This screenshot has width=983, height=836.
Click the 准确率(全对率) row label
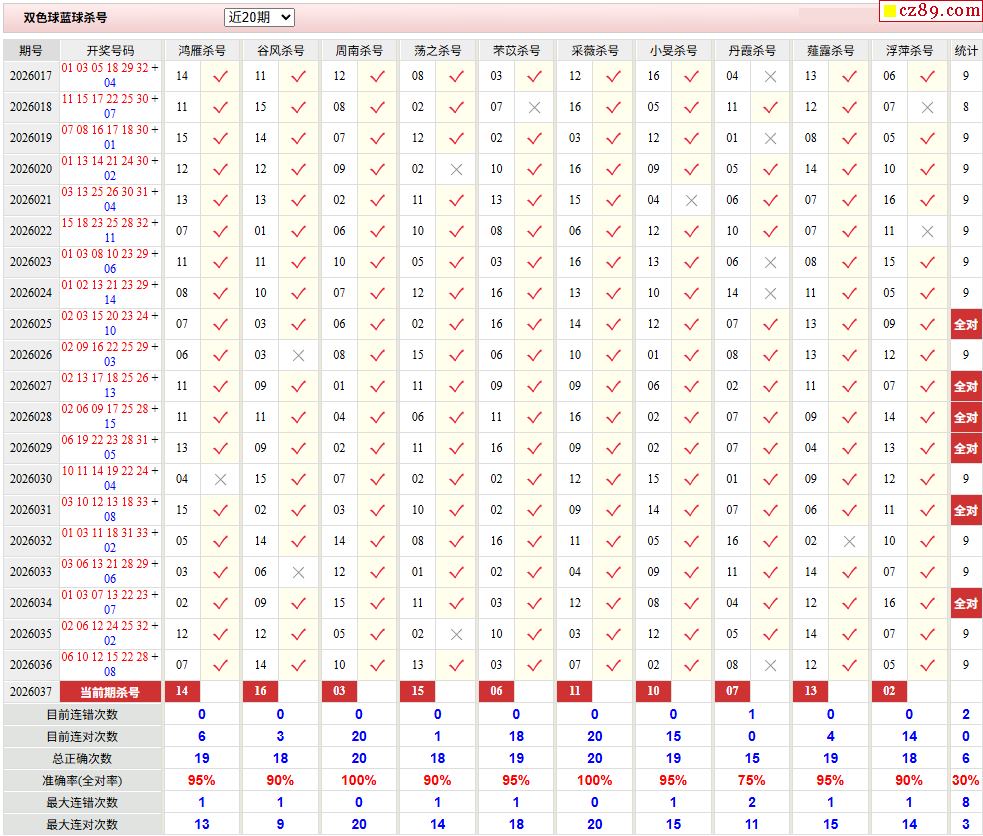82,780
